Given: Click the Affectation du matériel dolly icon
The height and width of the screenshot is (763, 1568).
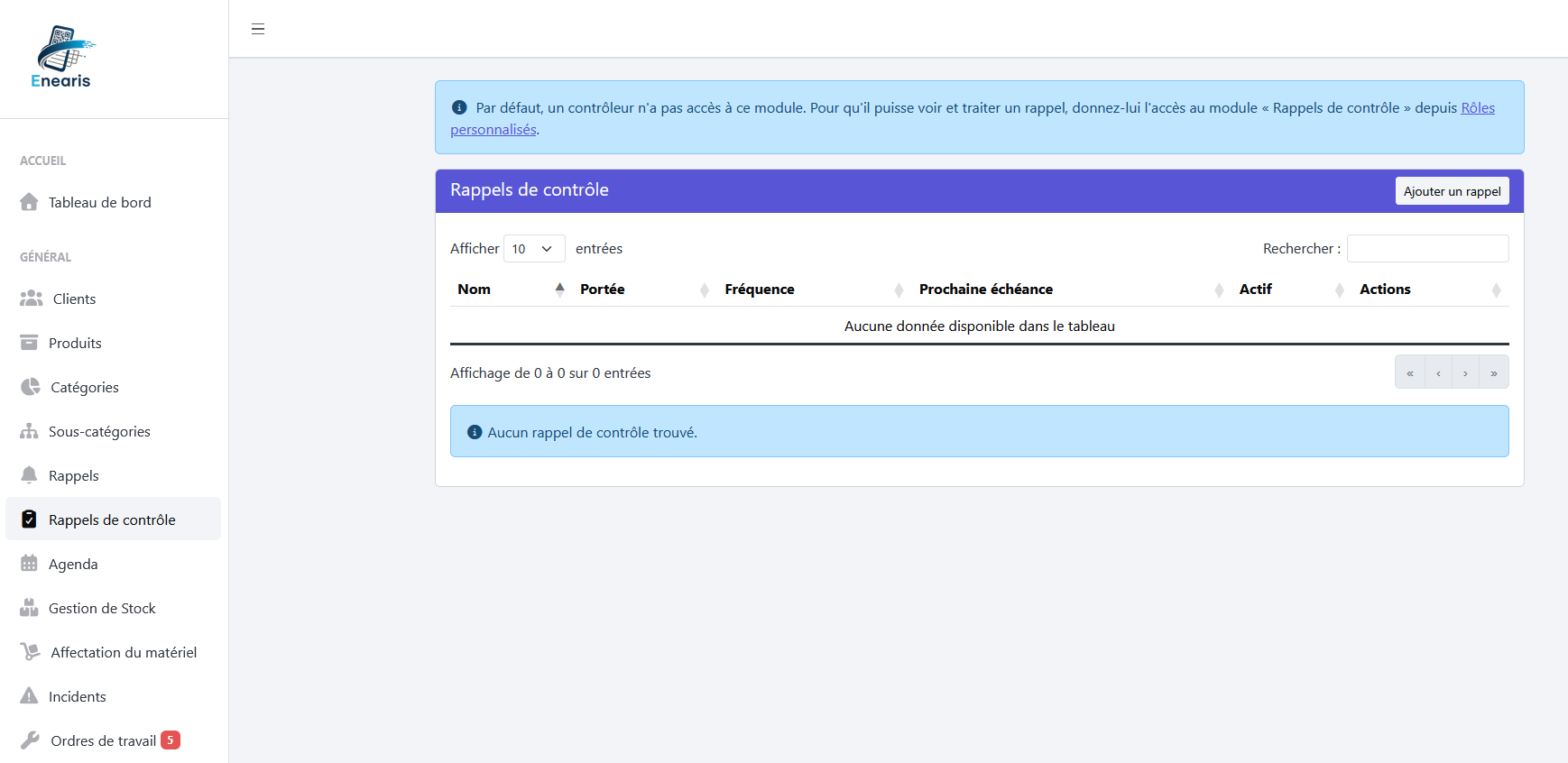Looking at the screenshot, I should click(31, 652).
